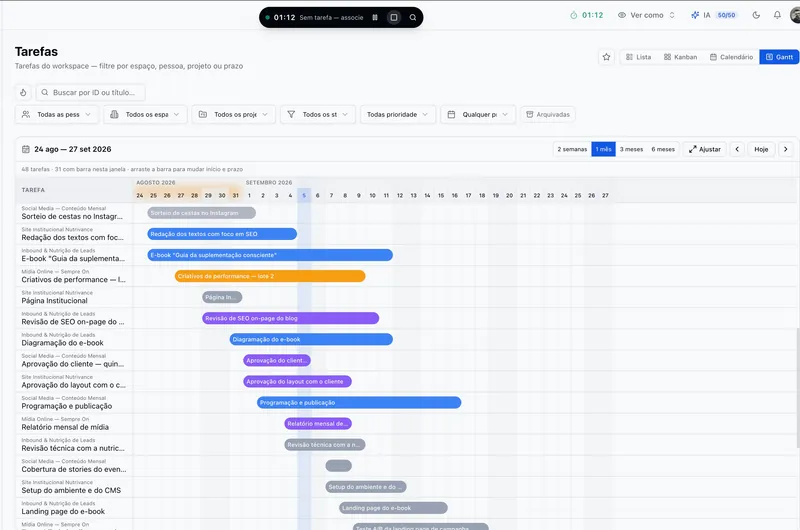The width and height of the screenshot is (800, 530).
Task: Open task row 'Página Institucional'
Action: click(74, 297)
